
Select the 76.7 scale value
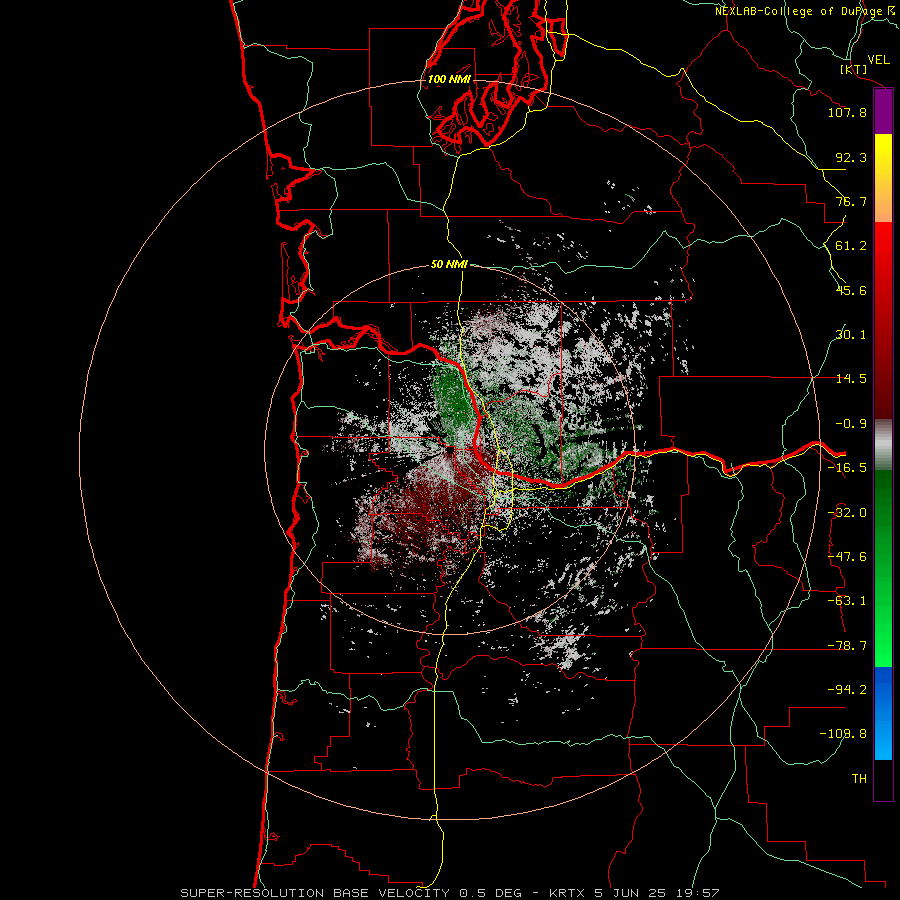coord(851,201)
